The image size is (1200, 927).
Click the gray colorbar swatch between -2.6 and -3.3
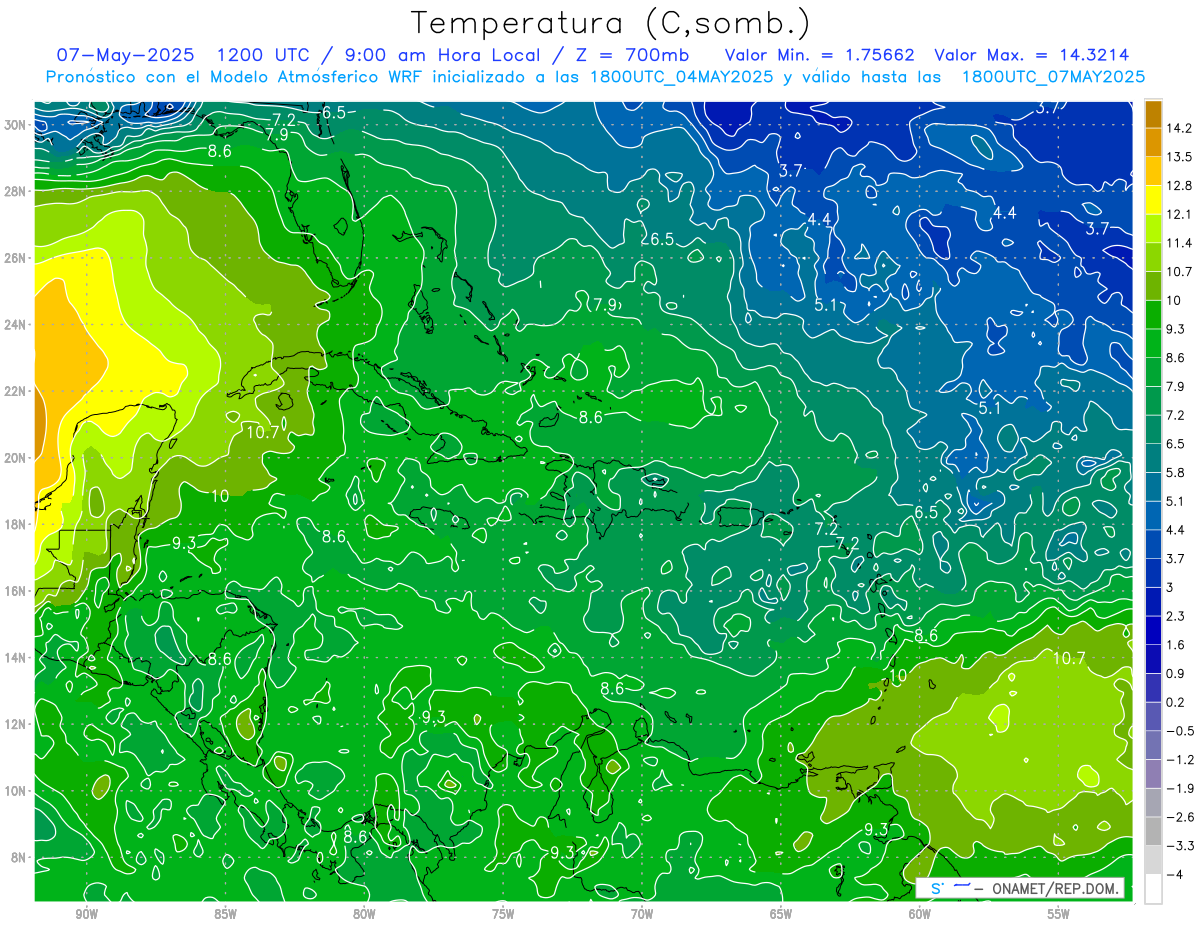point(1153,832)
